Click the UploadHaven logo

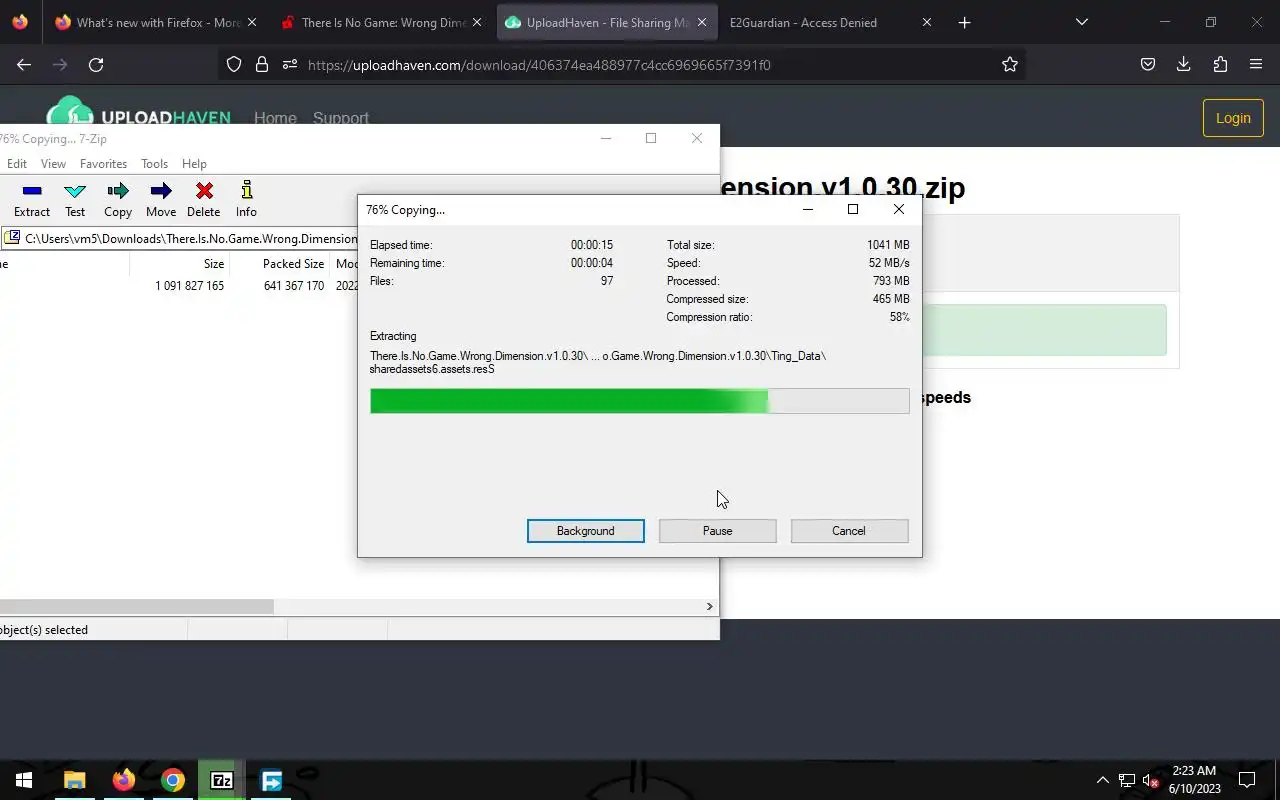tap(139, 112)
